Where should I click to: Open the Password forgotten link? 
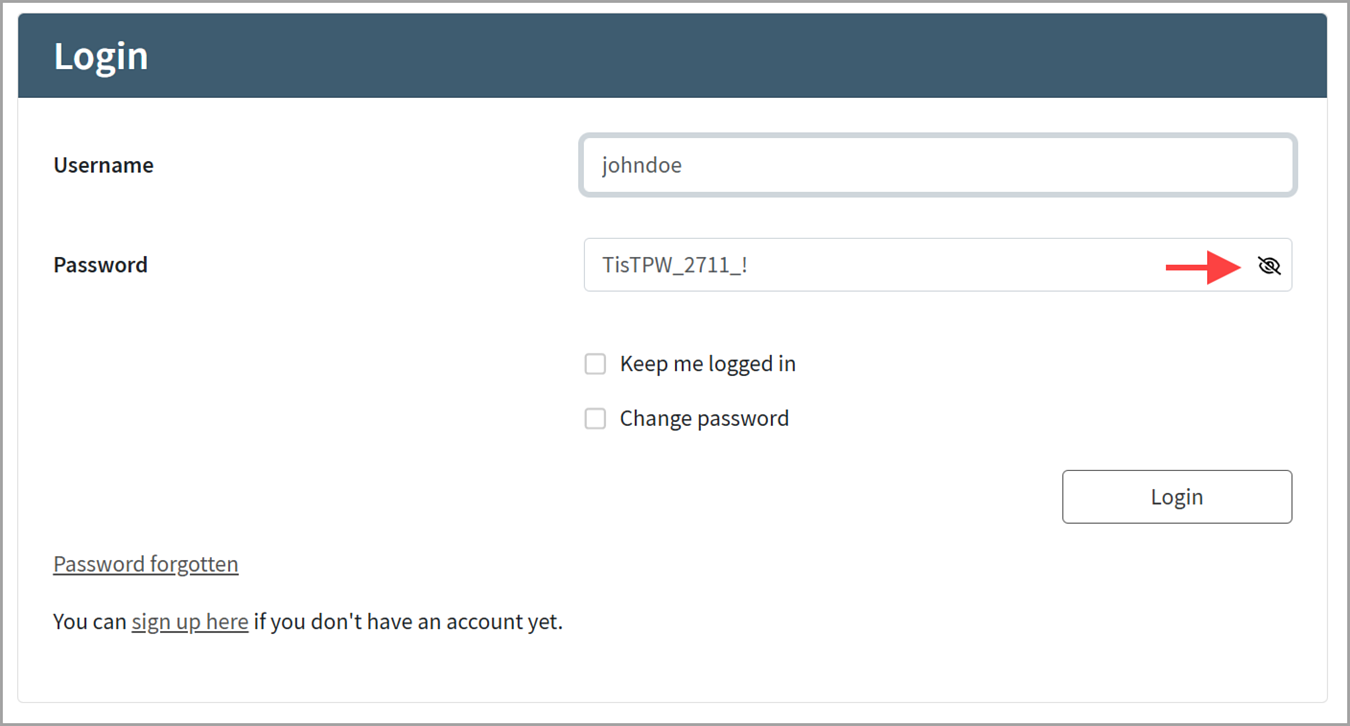146,564
